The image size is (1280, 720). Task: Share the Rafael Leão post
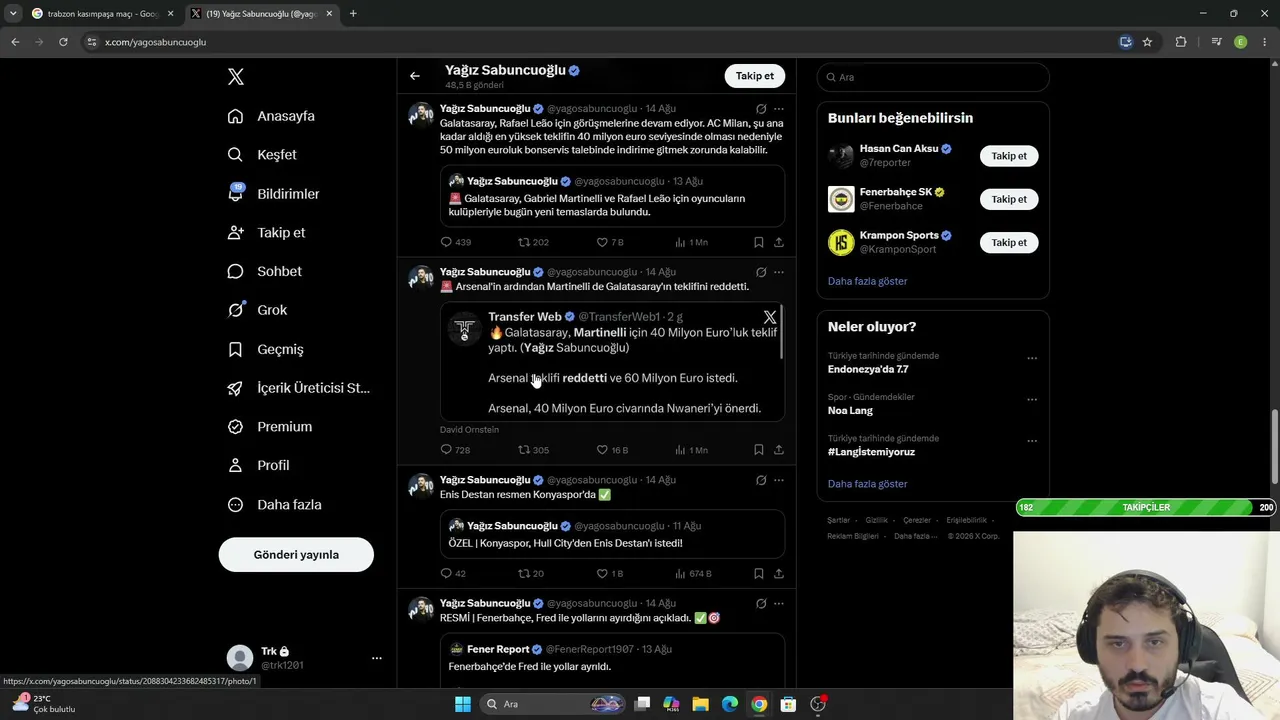[x=779, y=242]
